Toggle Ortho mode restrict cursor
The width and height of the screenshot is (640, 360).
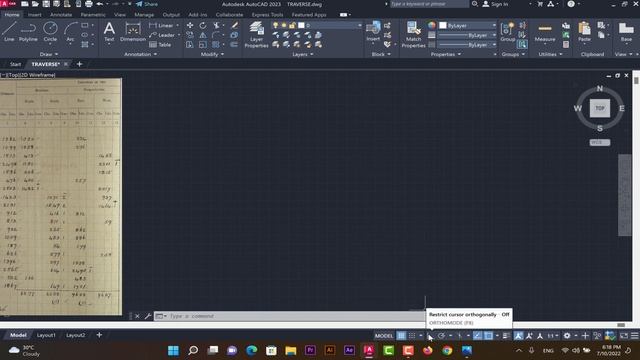(430, 336)
